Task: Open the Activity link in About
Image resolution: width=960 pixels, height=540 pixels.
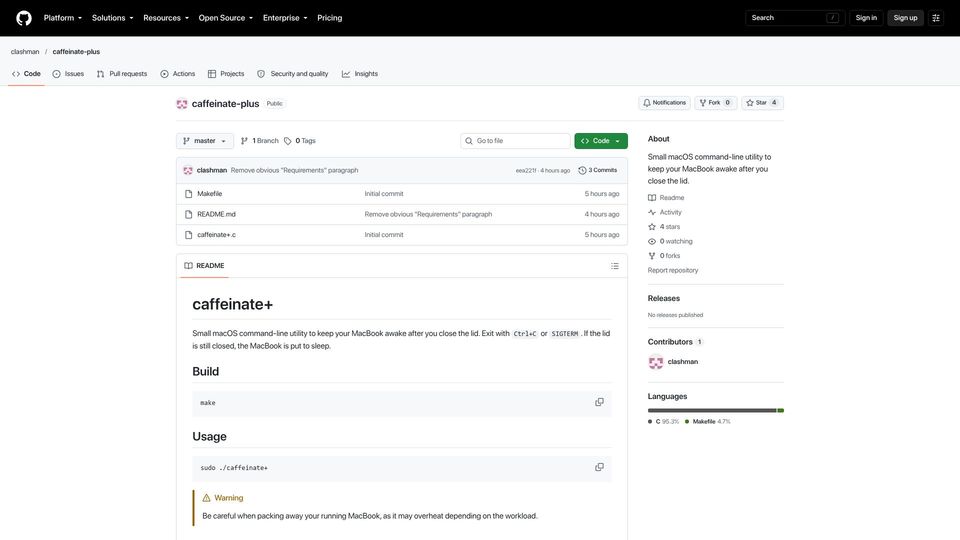Action: pyautogui.click(x=665, y=212)
